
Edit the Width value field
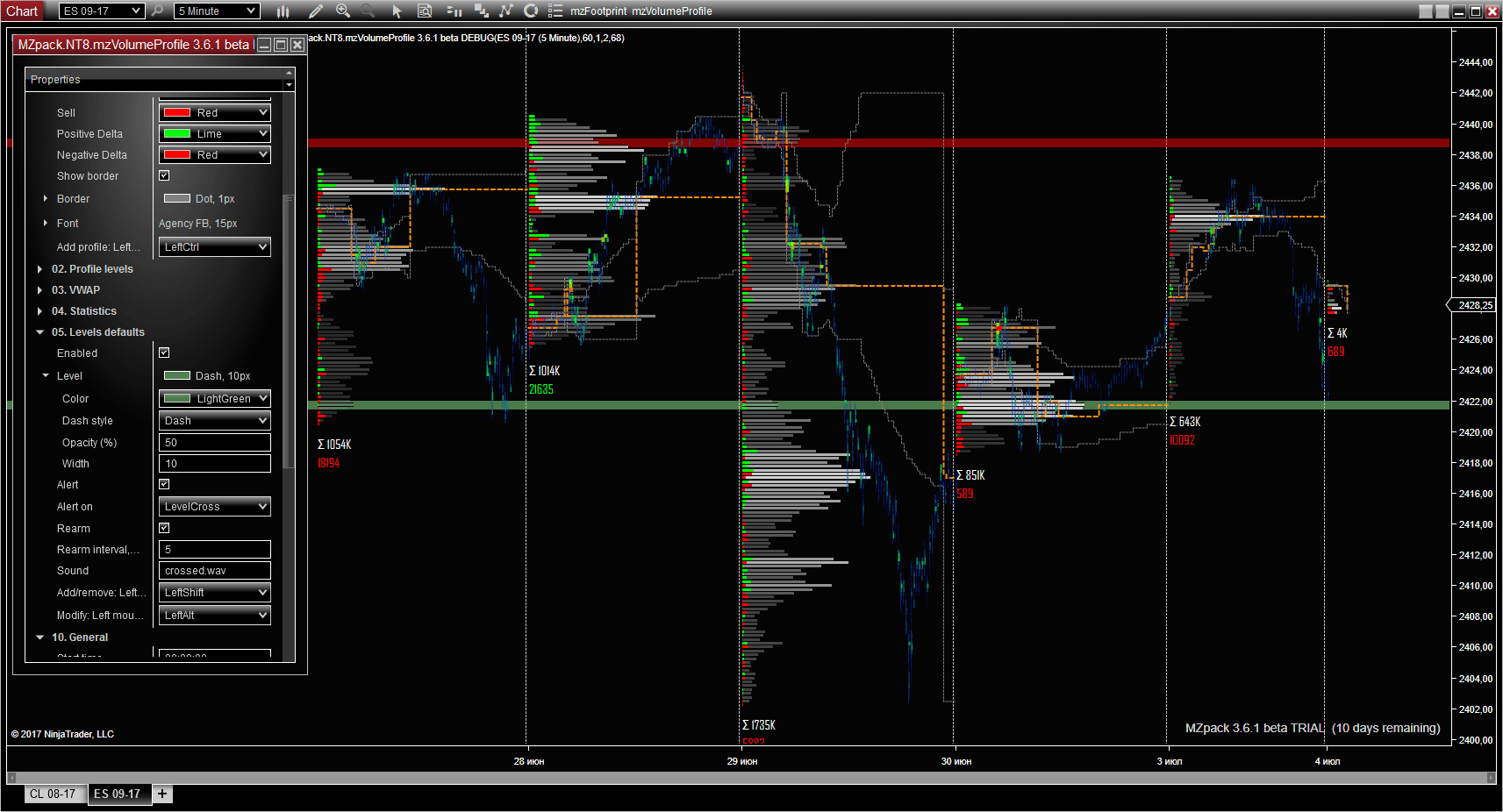(x=215, y=464)
